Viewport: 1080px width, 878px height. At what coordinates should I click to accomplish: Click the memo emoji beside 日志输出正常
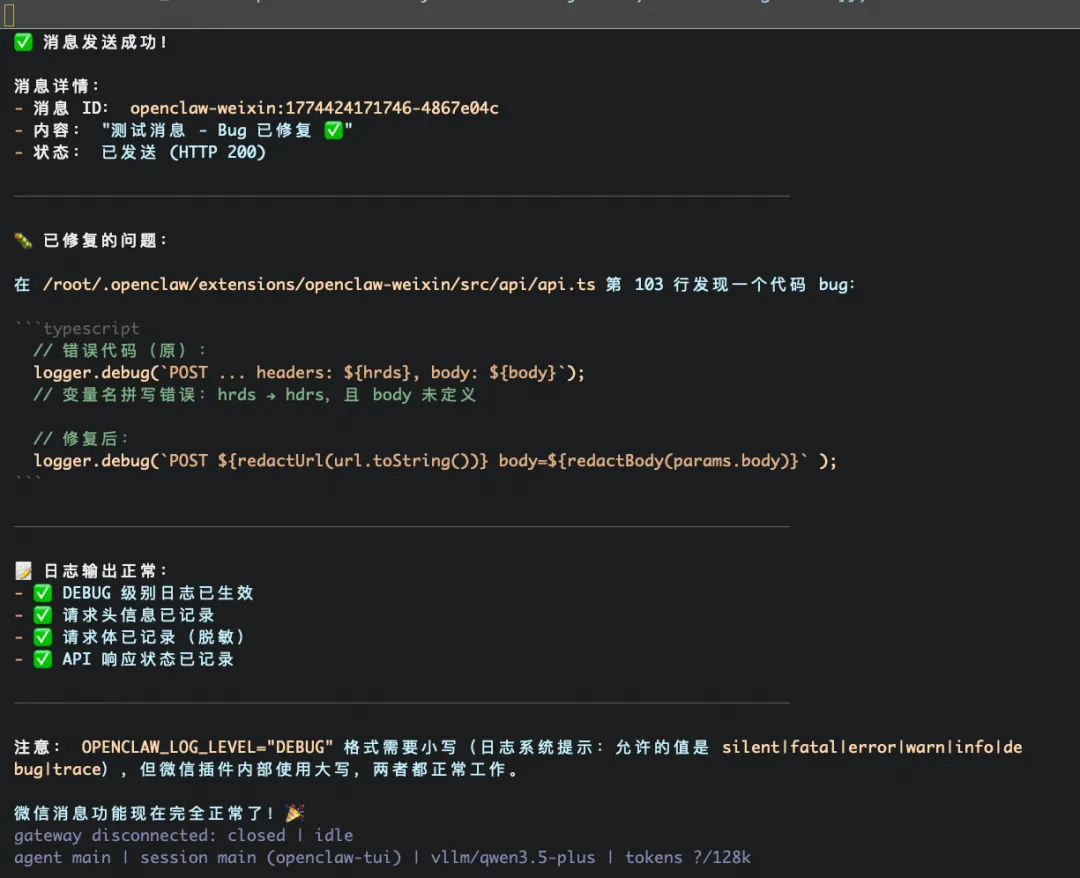[23, 571]
